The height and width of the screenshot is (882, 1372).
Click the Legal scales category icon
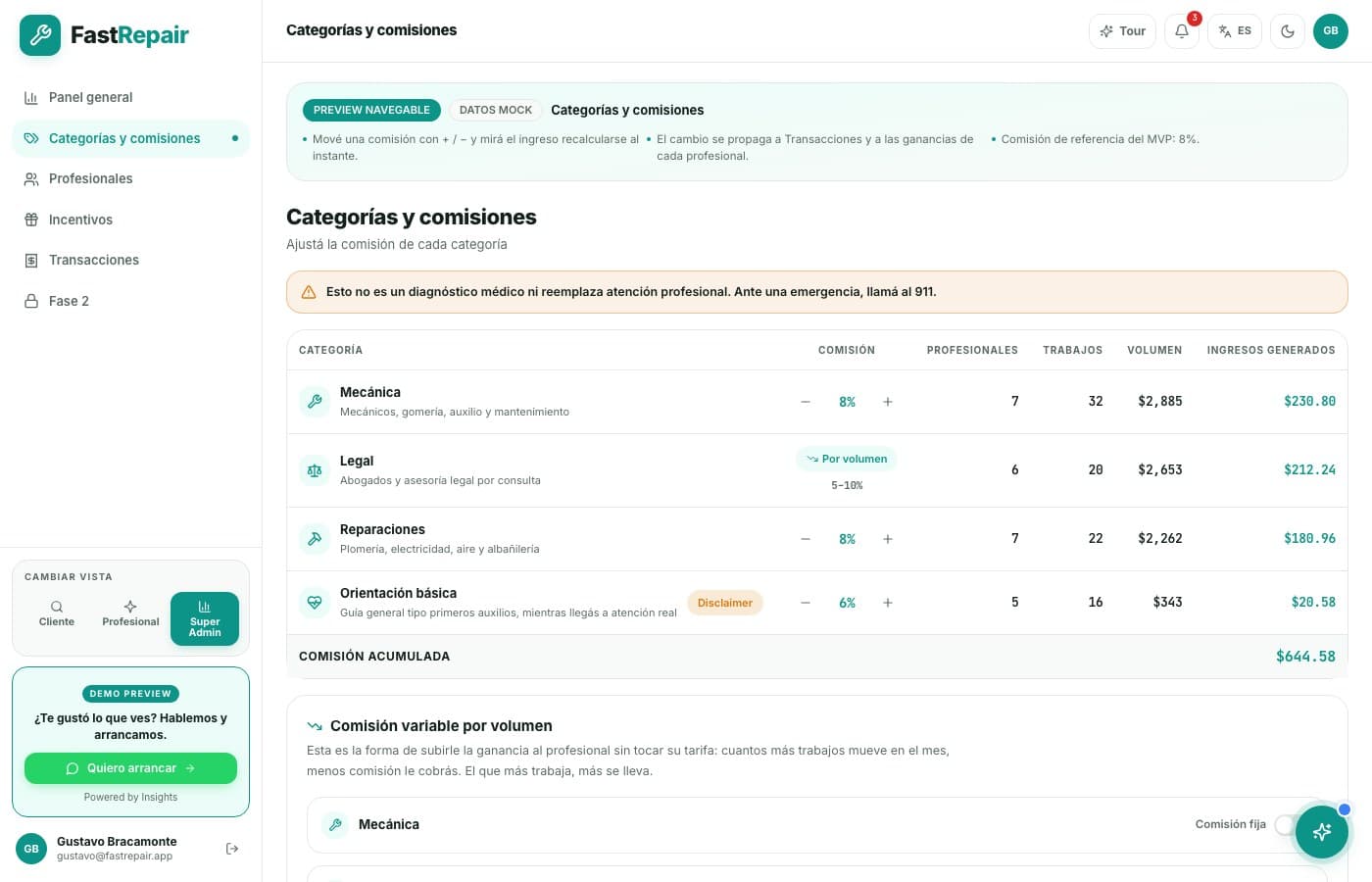click(x=315, y=470)
